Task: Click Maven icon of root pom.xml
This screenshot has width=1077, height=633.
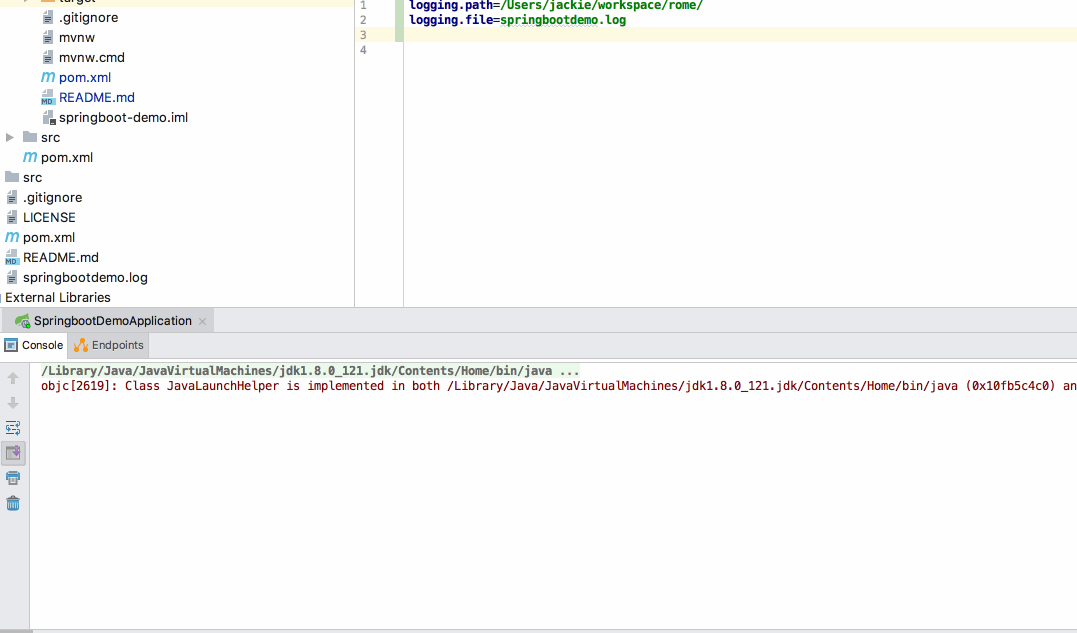Action: (x=12, y=237)
